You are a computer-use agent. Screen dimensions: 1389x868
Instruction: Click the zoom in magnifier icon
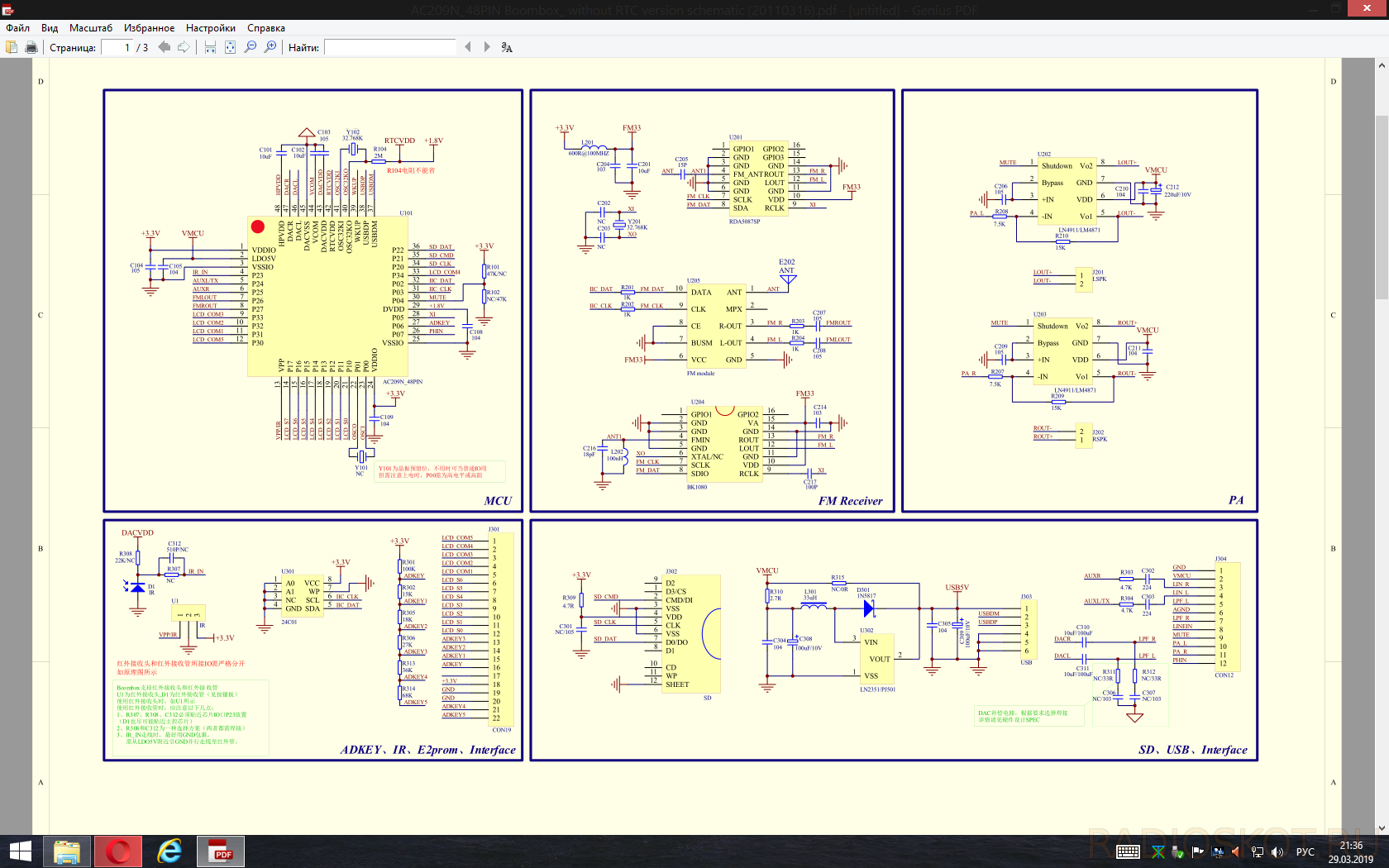(x=270, y=47)
